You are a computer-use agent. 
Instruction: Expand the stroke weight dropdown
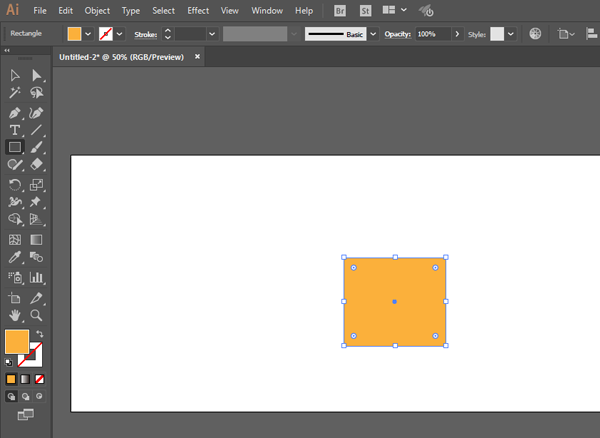(212, 33)
